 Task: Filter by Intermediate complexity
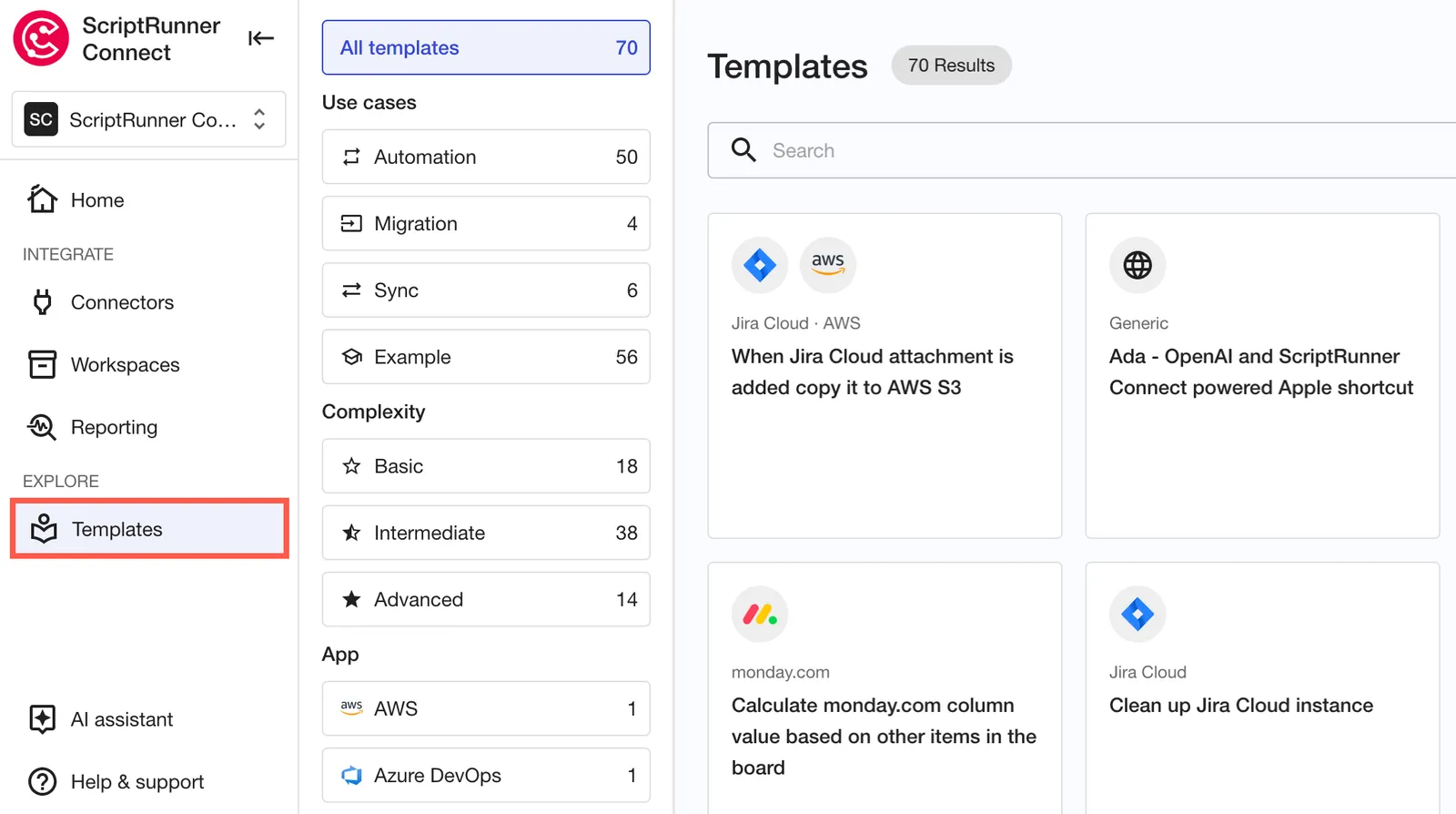click(486, 533)
